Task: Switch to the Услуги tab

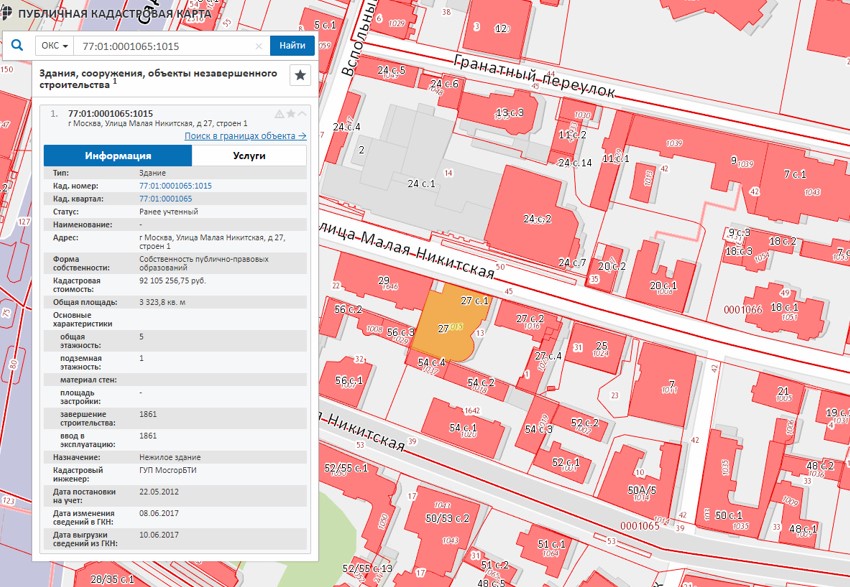Action: pos(249,156)
